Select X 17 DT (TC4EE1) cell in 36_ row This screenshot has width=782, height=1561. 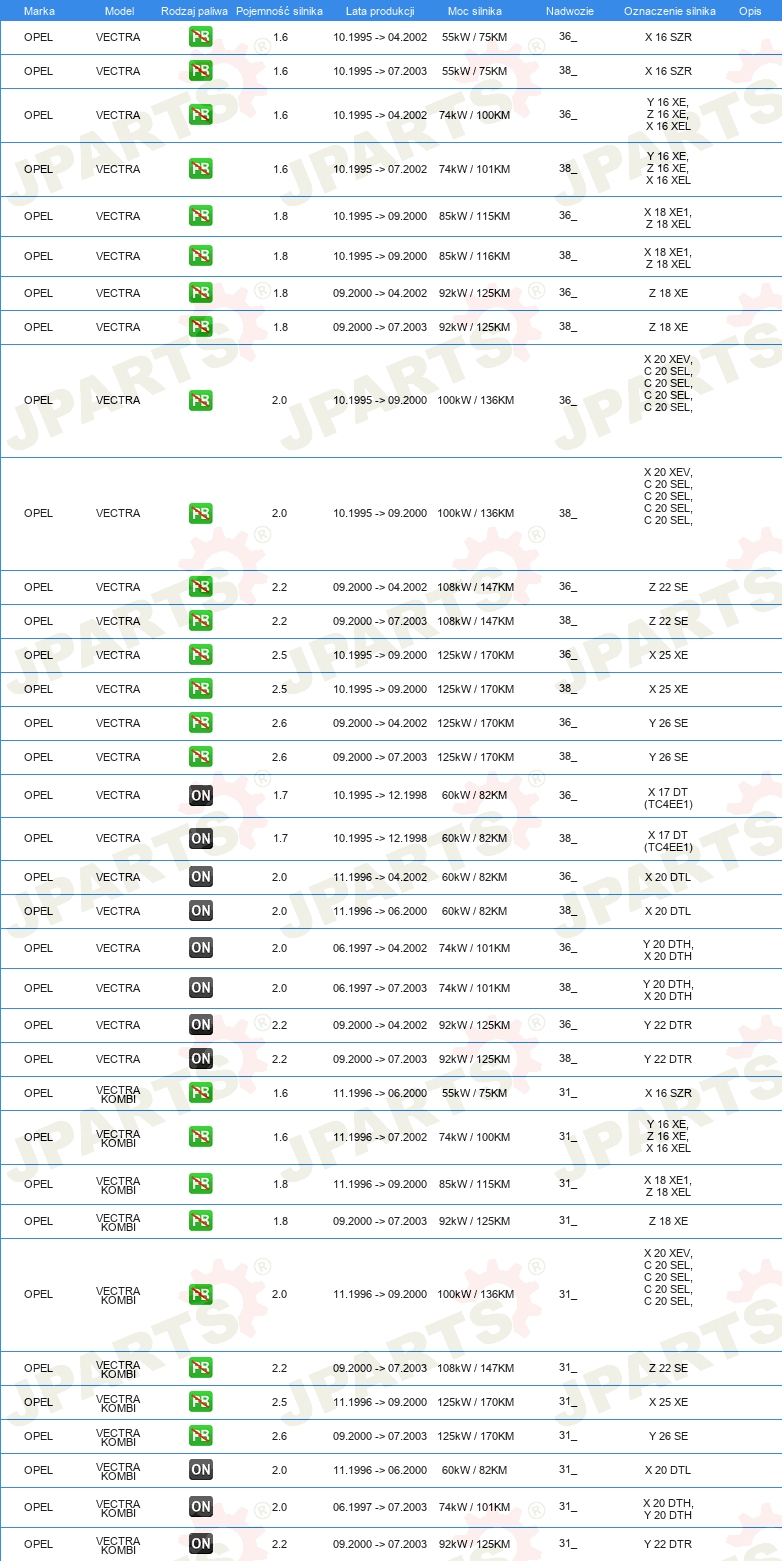[668, 798]
